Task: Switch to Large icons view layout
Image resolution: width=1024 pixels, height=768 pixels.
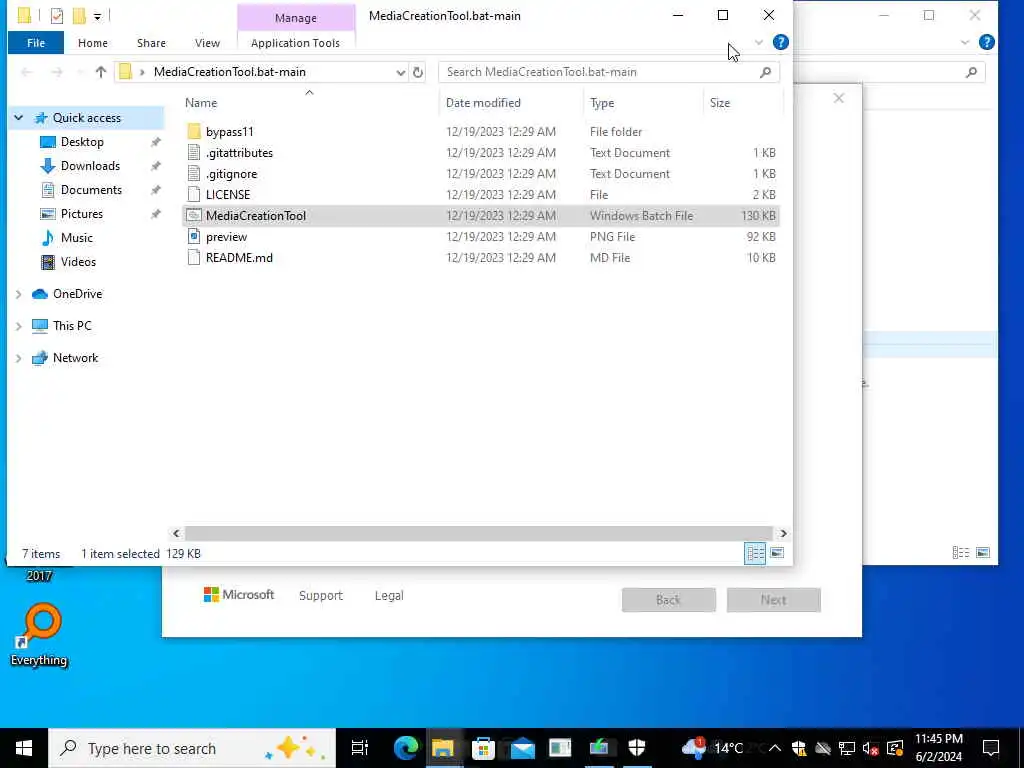Action: click(776, 553)
